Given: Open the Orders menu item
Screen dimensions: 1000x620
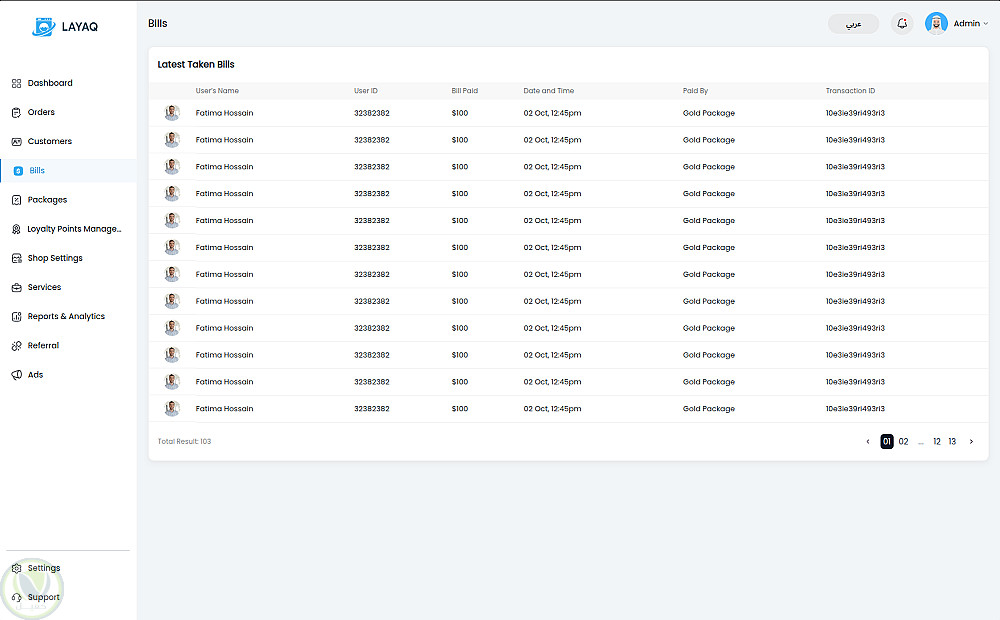Looking at the screenshot, I should click(x=68, y=112).
